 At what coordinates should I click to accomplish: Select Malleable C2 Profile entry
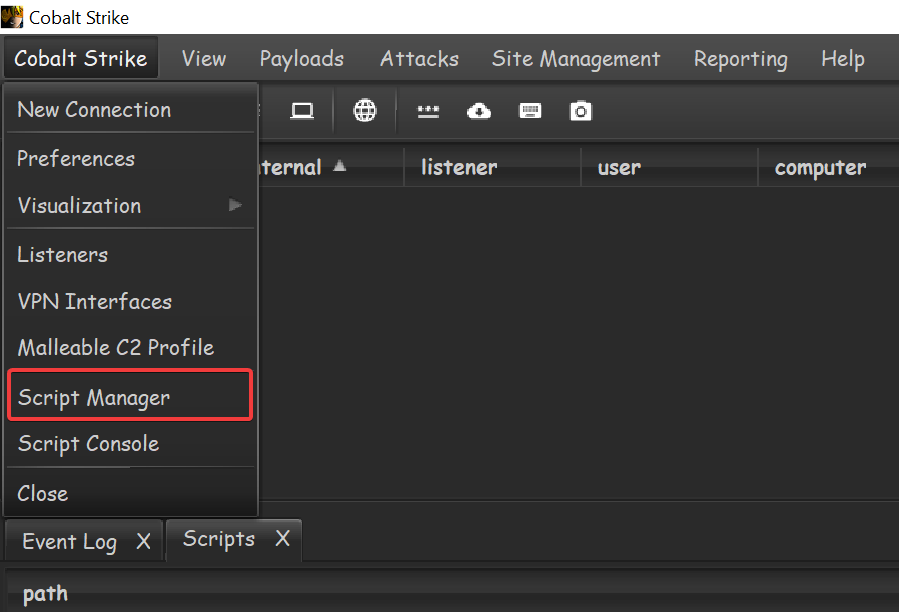coord(131,347)
